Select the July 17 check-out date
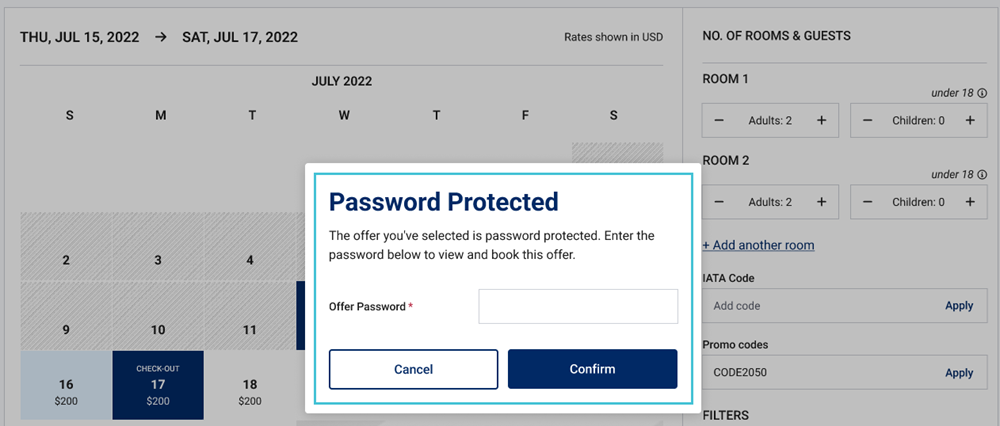Screen dimensions: 1000x426 click(x=158, y=385)
